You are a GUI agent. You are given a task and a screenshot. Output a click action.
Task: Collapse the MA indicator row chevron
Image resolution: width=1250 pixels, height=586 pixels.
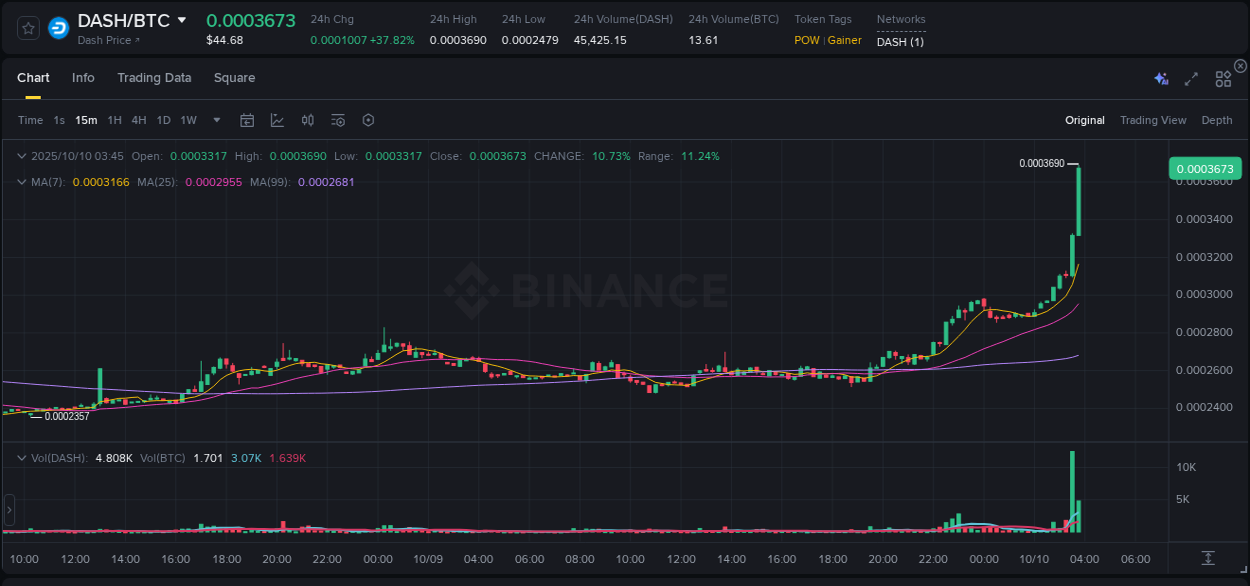click(21, 182)
